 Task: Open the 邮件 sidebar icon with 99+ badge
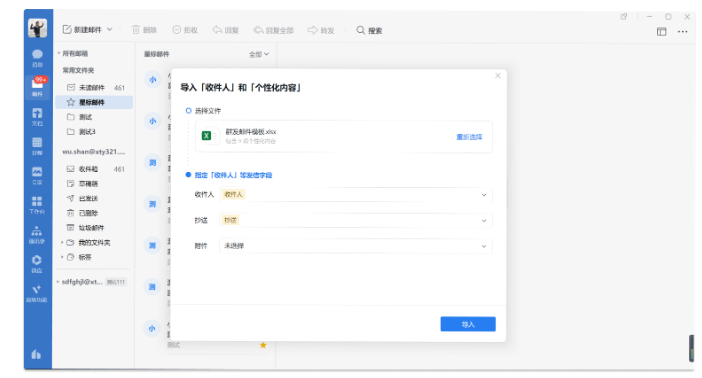(x=37, y=87)
